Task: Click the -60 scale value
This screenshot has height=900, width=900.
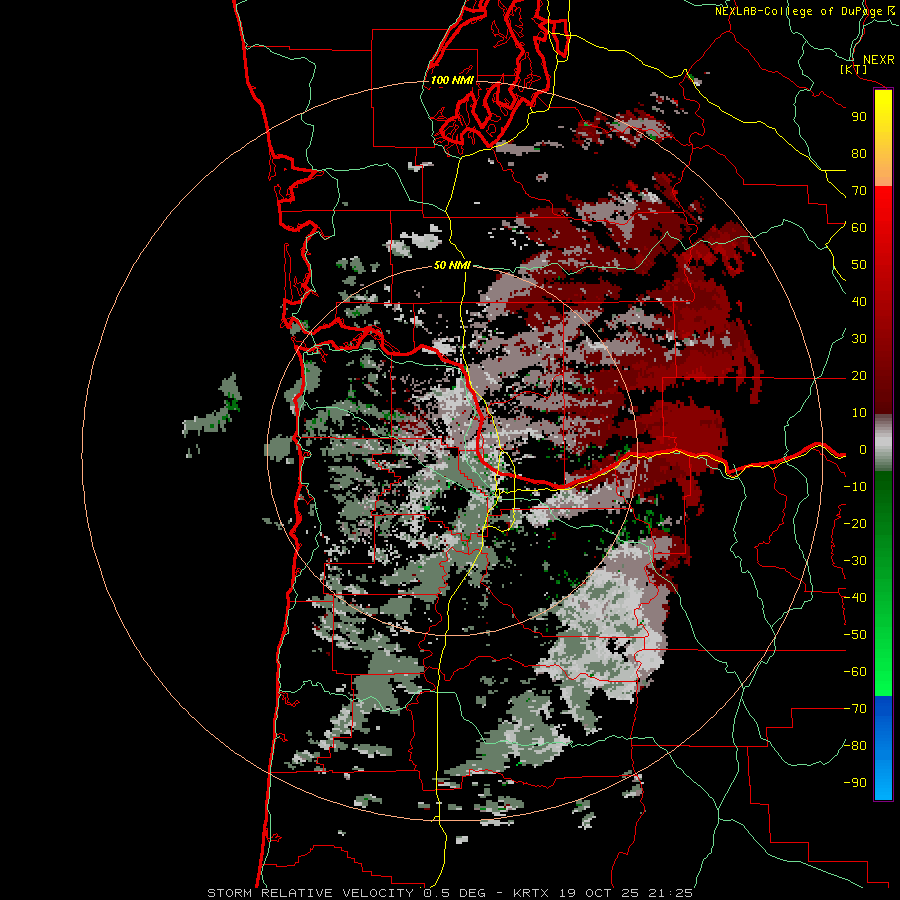Action: click(855, 672)
